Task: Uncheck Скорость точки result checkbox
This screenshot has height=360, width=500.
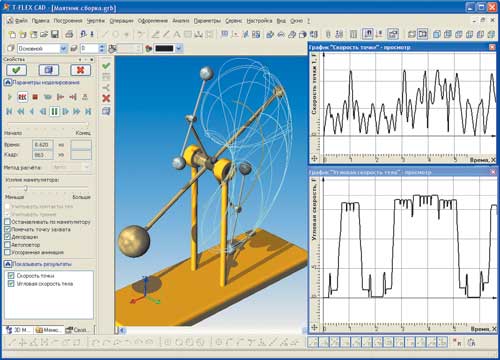Action: (11, 276)
